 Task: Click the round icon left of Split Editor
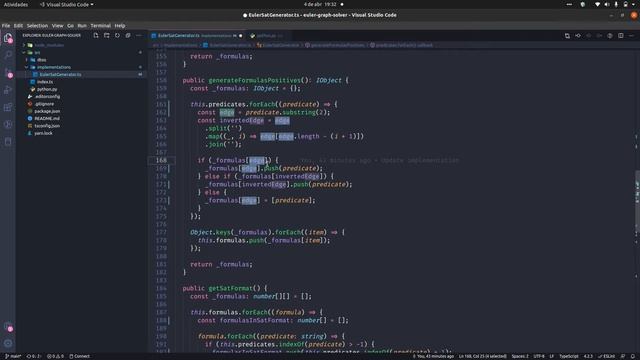pos(610,36)
